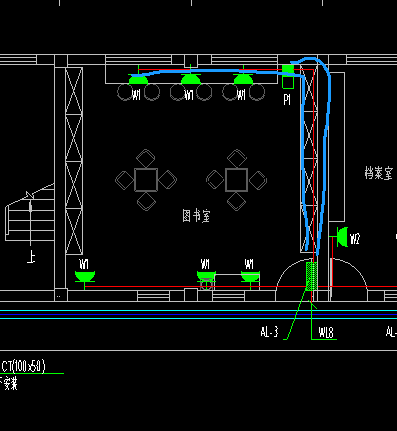This screenshot has height=431, width=397.
Task: Click the 档案室 room label
Action: [379, 174]
